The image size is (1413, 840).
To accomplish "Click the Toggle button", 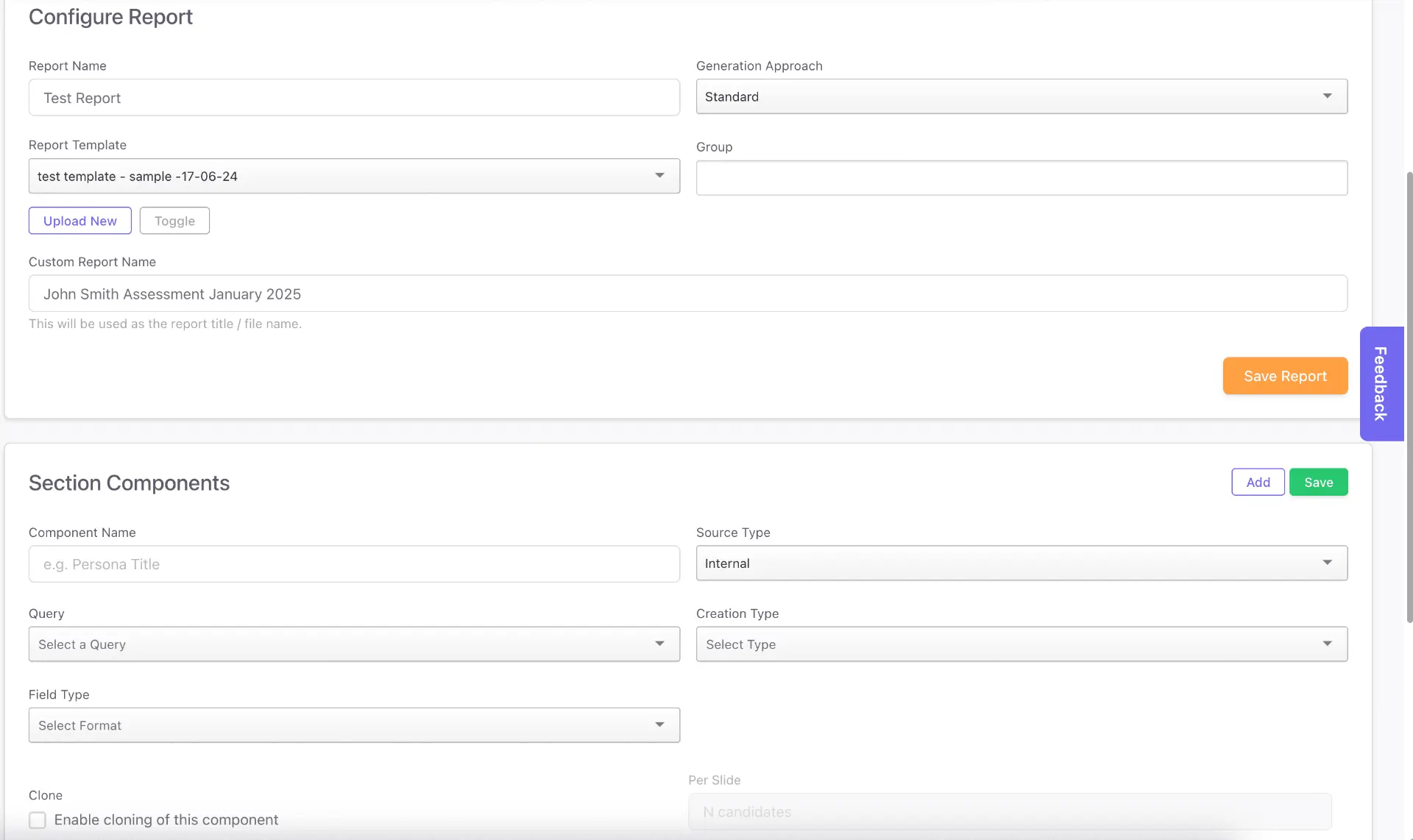I will click(174, 221).
